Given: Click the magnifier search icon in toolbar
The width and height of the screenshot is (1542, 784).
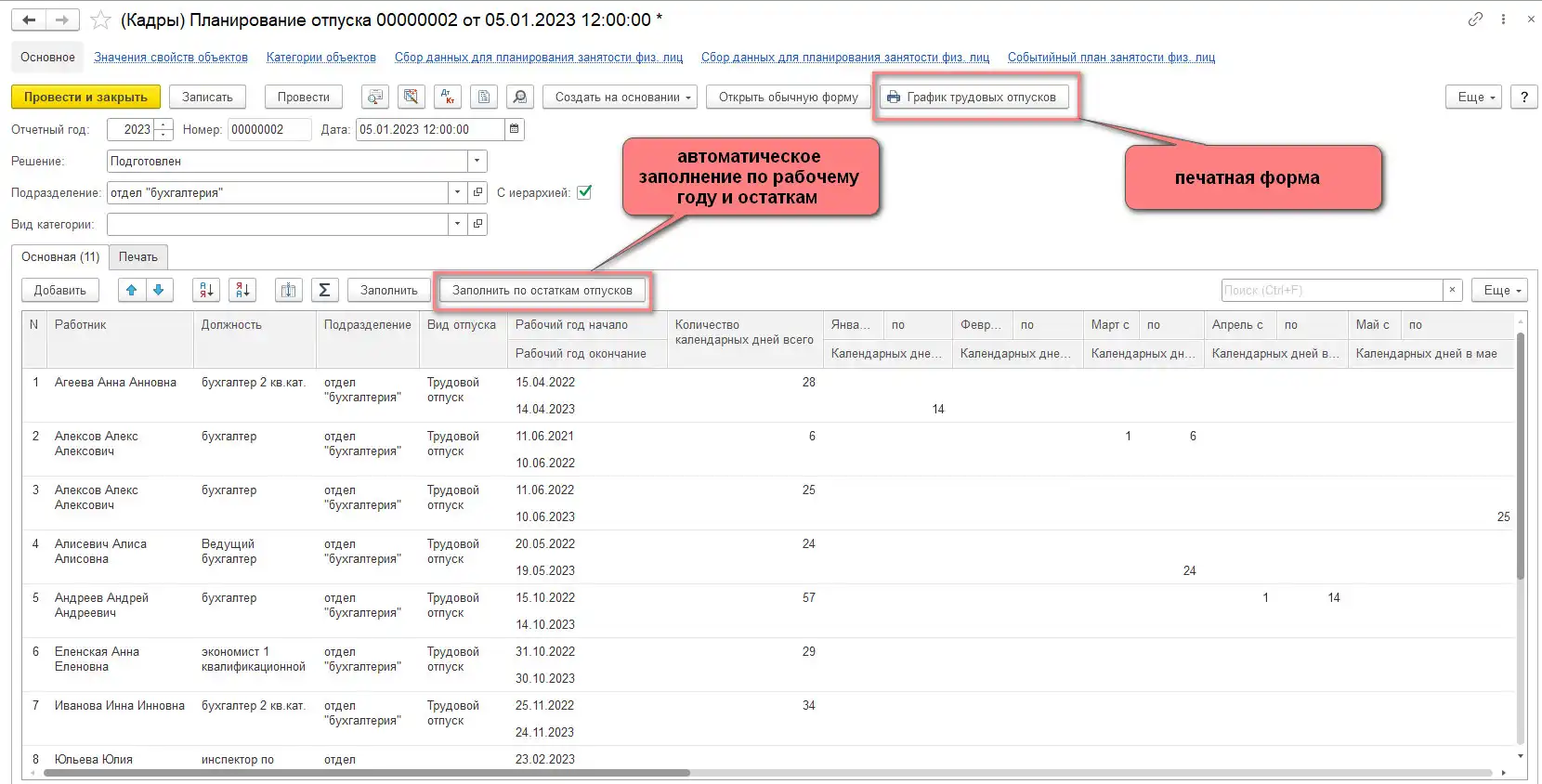Looking at the screenshot, I should point(520,98).
